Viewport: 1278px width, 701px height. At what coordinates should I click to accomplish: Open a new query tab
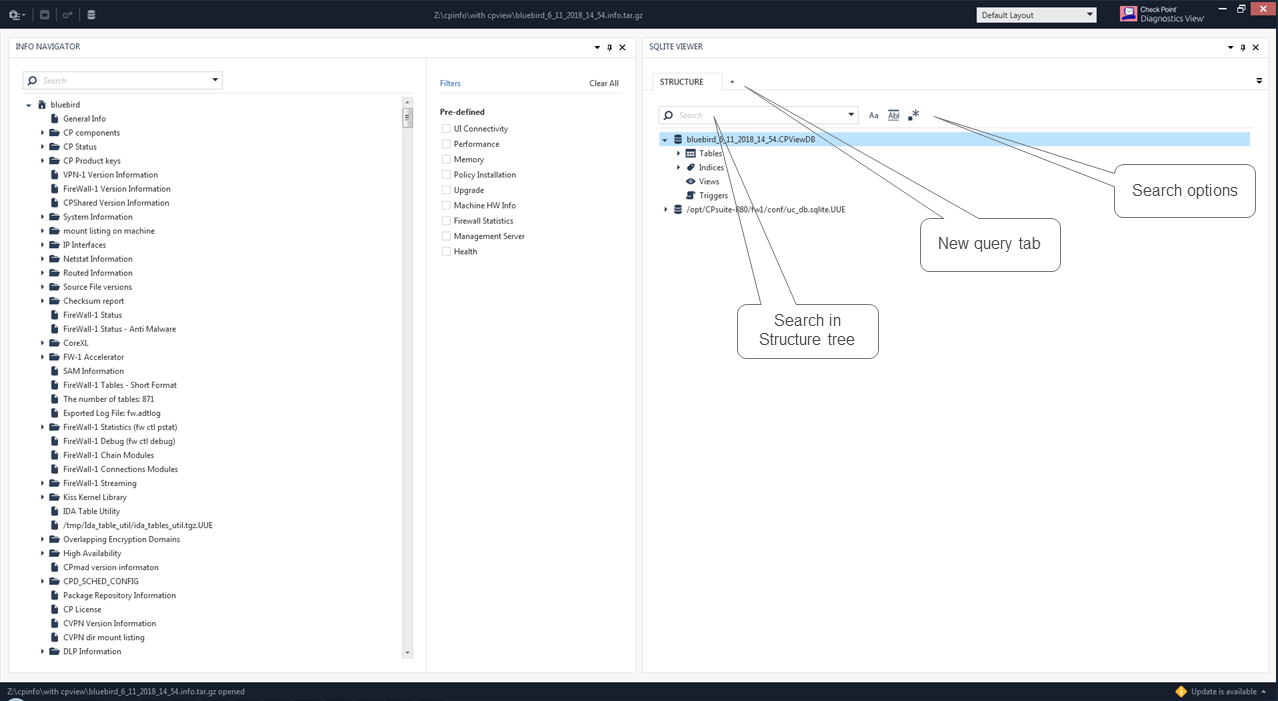(x=733, y=81)
